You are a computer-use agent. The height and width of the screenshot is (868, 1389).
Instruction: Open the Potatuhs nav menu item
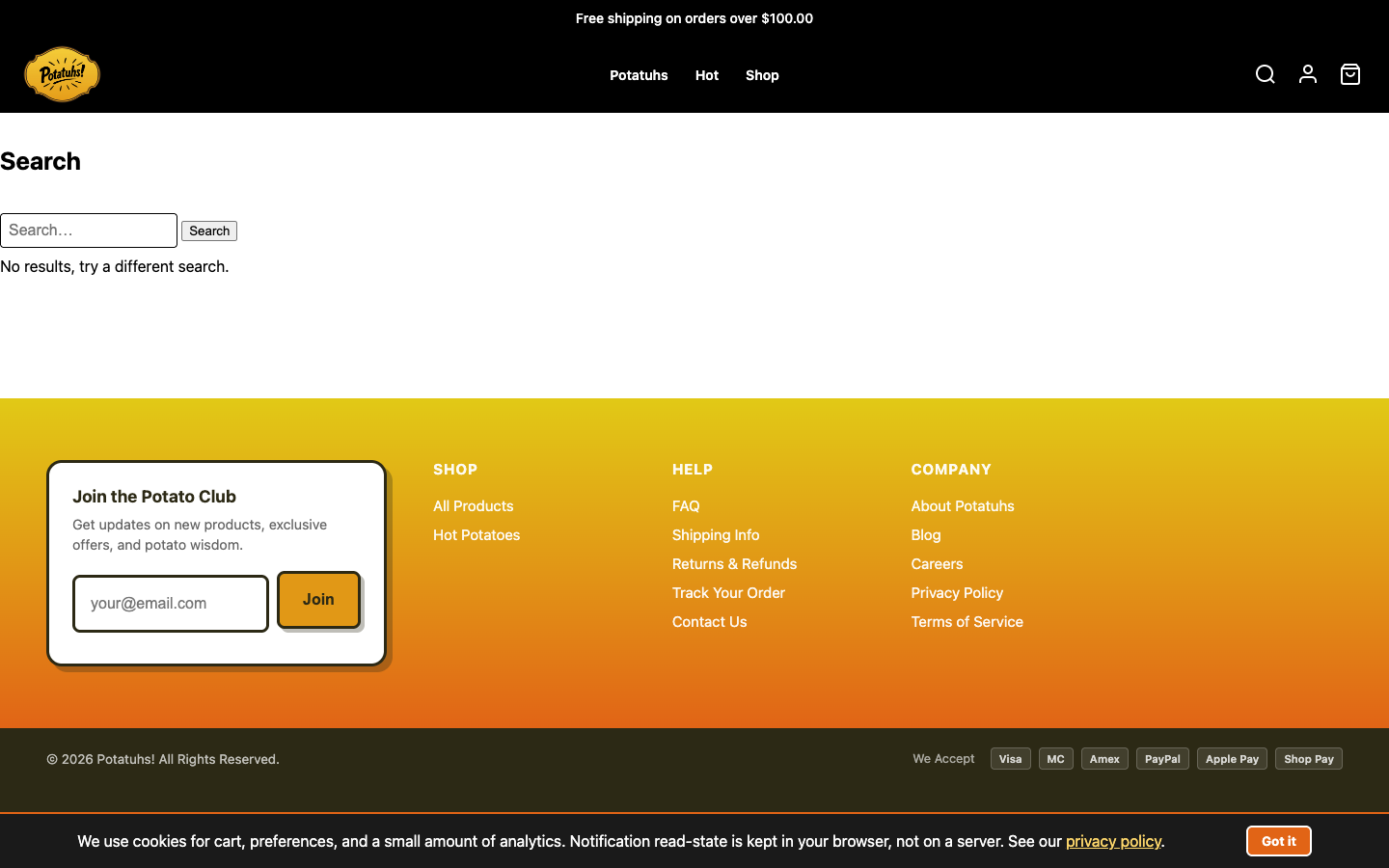tap(639, 75)
